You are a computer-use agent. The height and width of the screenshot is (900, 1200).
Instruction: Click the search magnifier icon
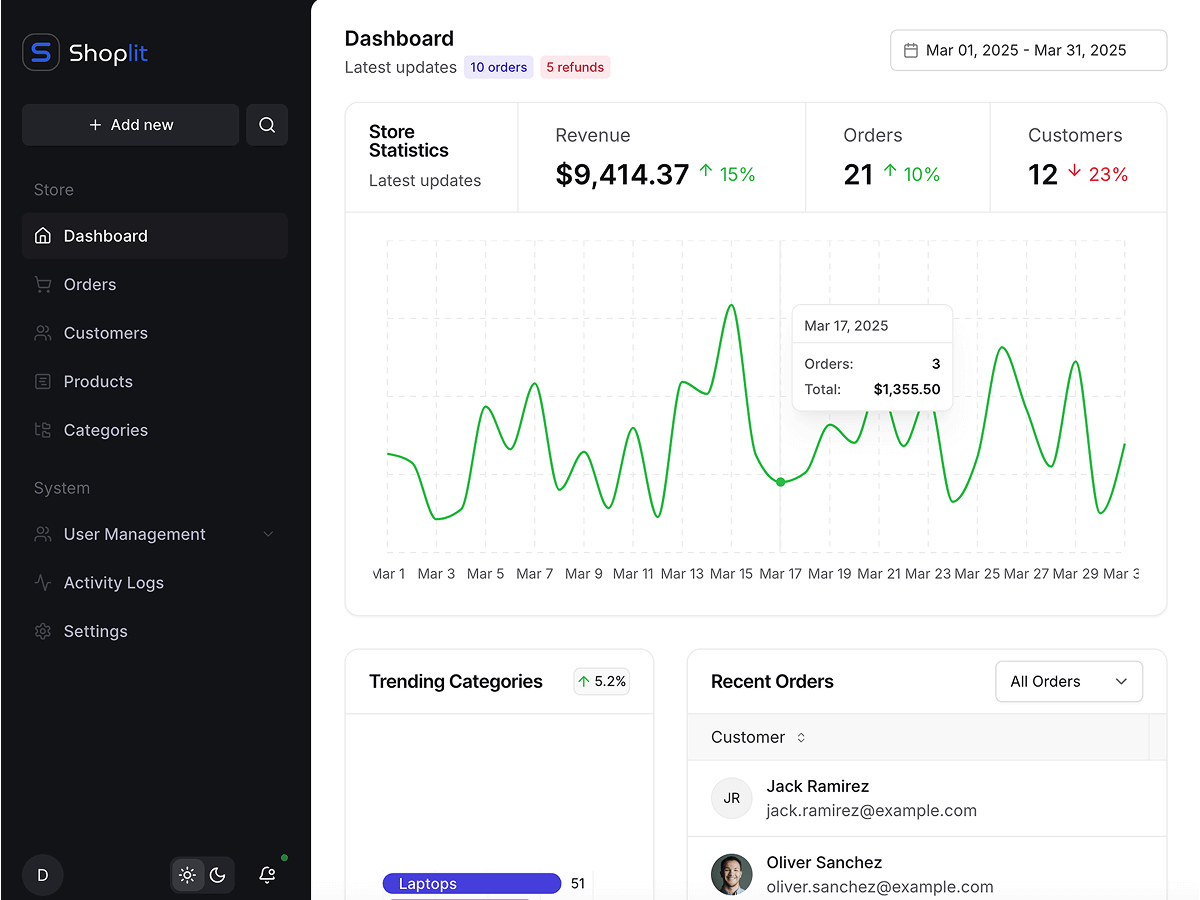coord(267,125)
